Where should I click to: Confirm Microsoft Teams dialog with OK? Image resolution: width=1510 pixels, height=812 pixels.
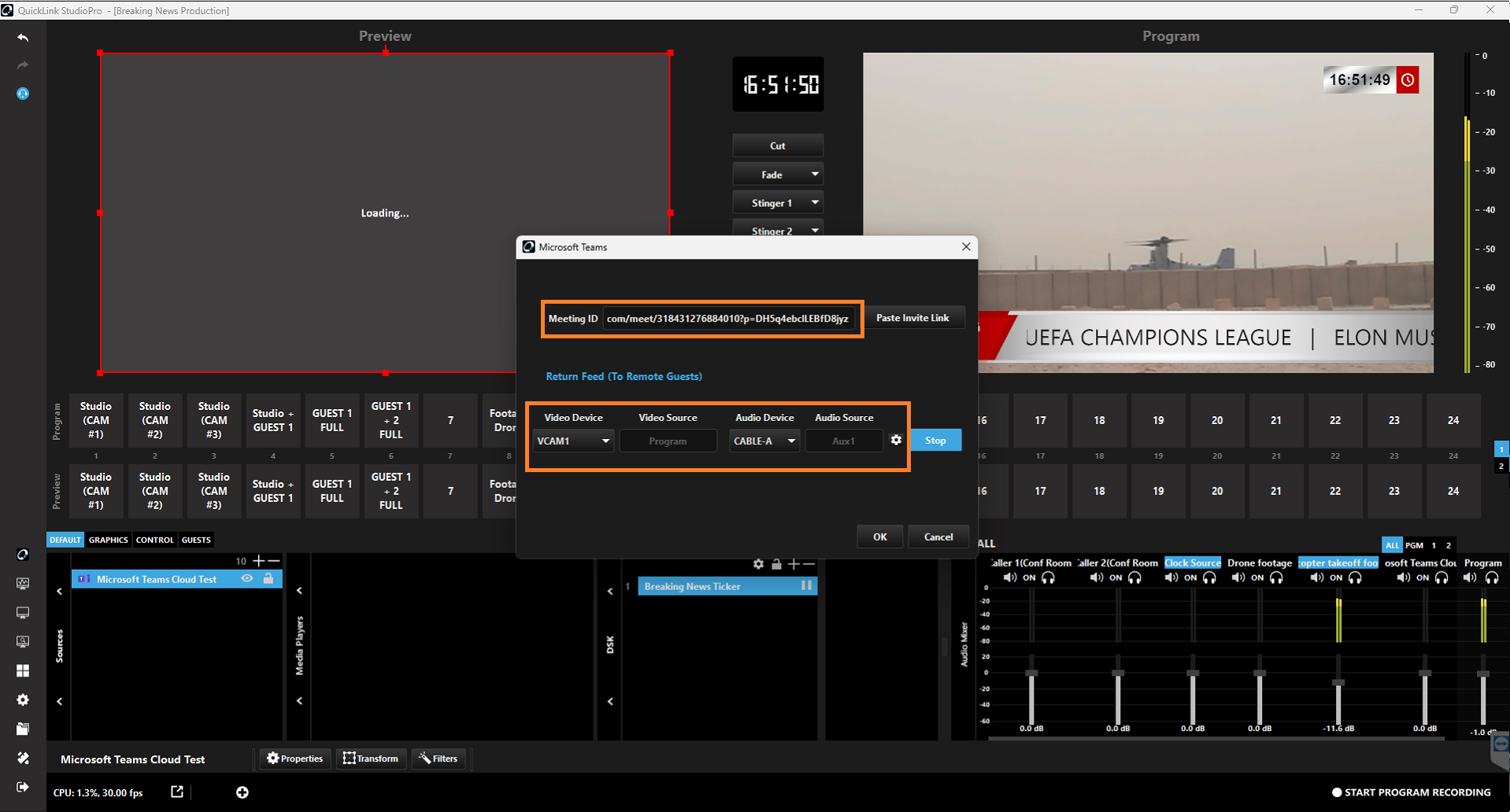click(879, 537)
